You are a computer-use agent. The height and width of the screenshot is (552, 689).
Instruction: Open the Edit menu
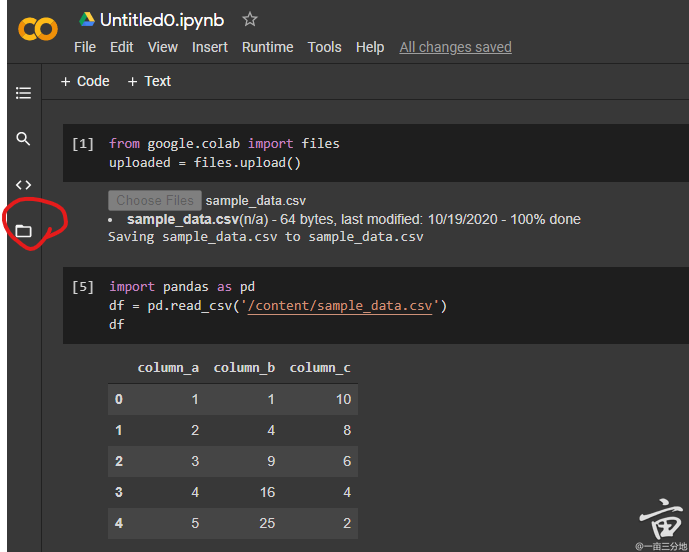point(122,47)
